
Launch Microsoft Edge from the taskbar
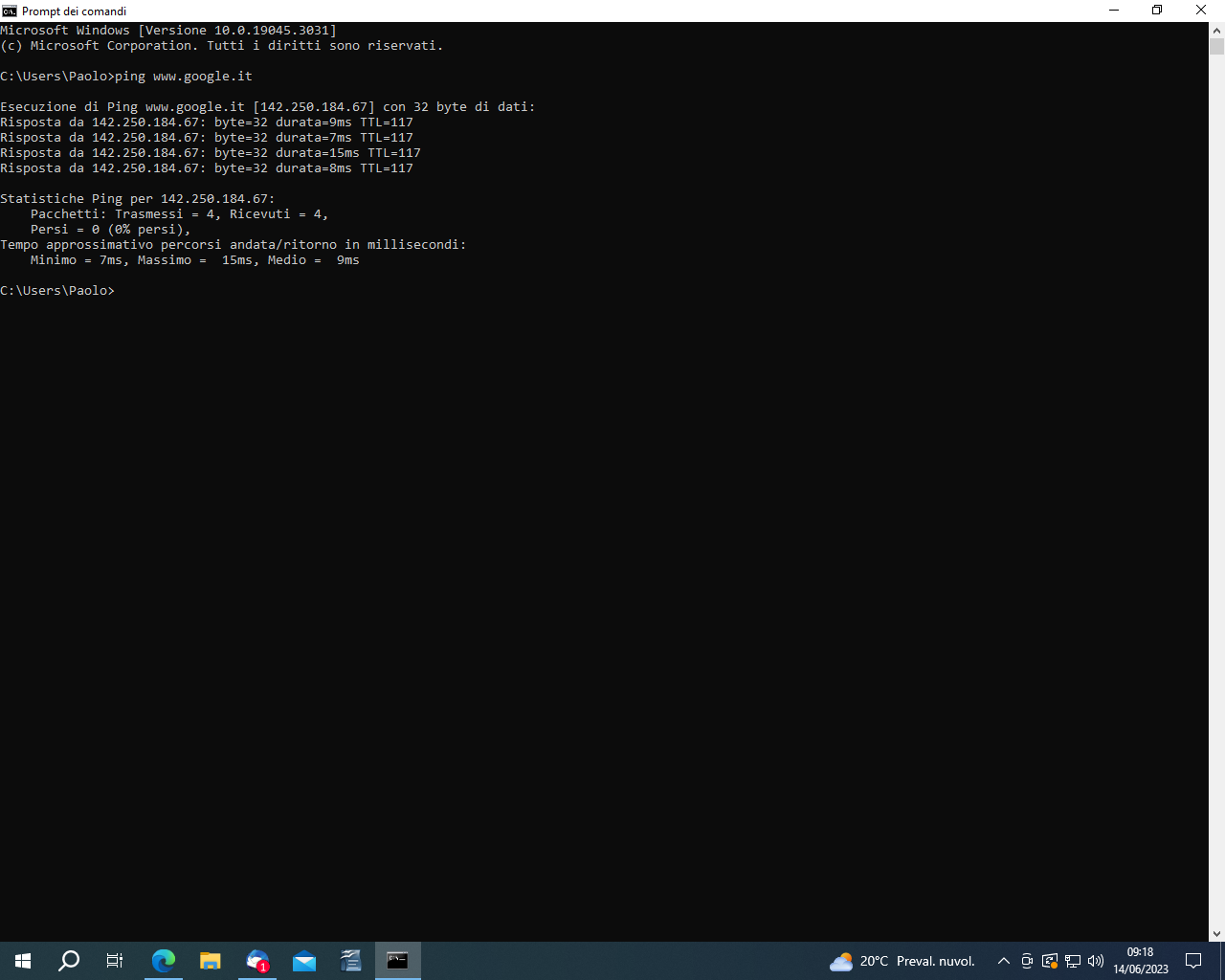click(164, 961)
